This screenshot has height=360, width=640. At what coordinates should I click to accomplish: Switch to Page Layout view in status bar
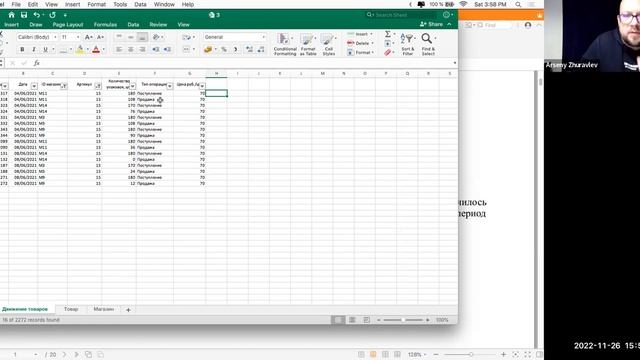pyautogui.click(x=352, y=320)
